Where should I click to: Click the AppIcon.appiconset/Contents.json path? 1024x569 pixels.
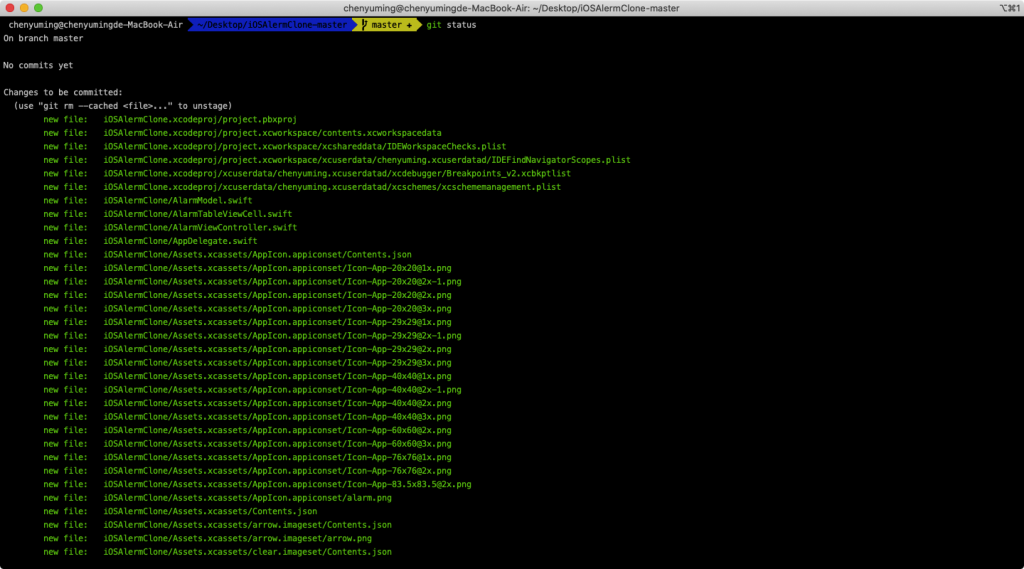tap(257, 255)
